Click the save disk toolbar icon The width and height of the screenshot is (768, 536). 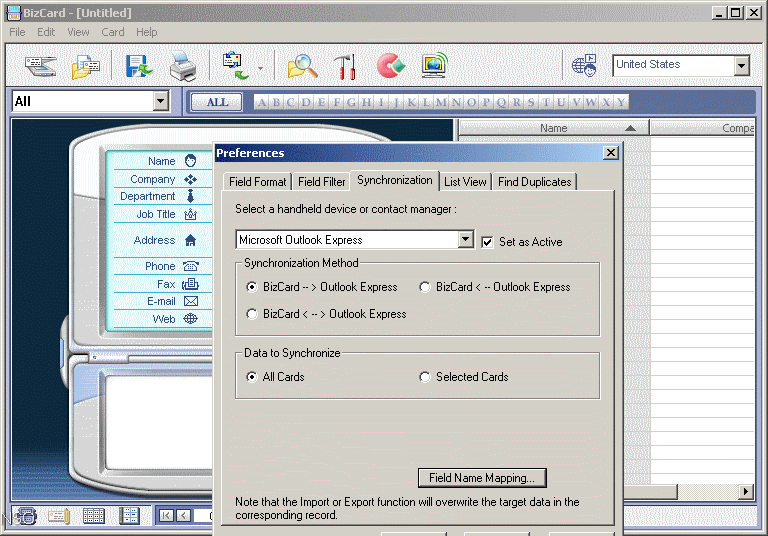click(x=137, y=66)
